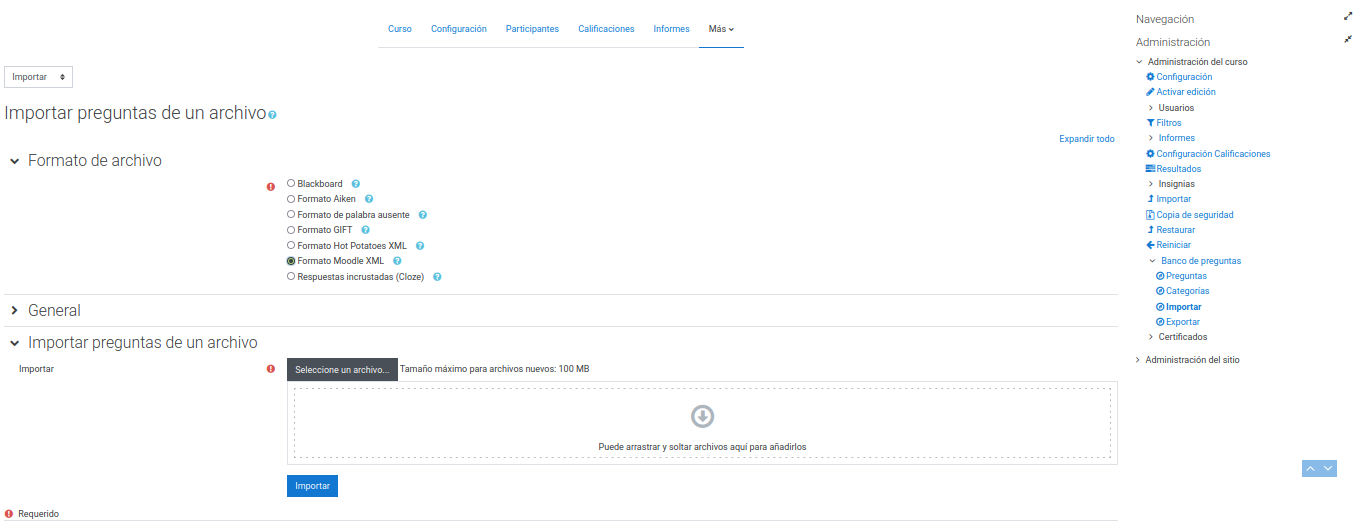Open Informes link in sidebar tree
Screen dimensions: 1357x528
pyautogui.click(x=1177, y=138)
